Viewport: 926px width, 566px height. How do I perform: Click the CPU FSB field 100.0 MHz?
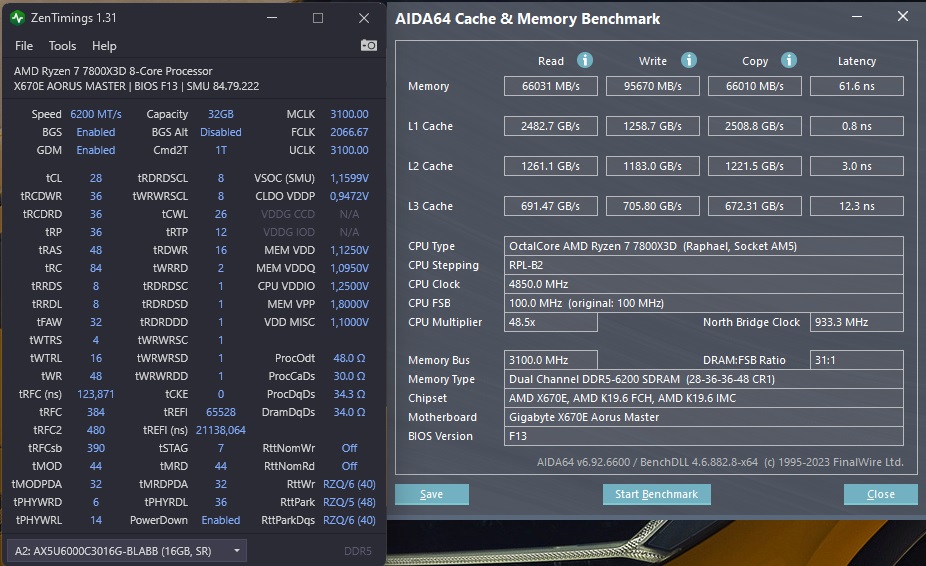[703, 303]
